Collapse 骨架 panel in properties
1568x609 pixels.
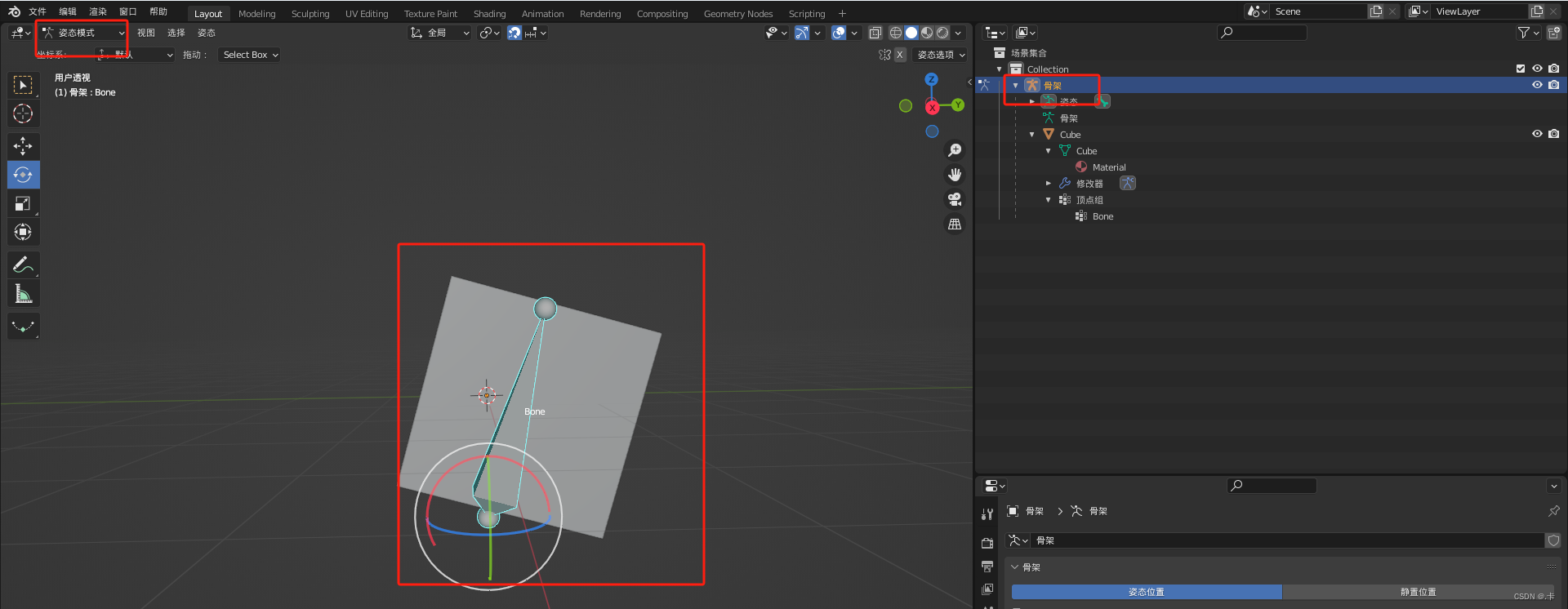pyautogui.click(x=1015, y=567)
